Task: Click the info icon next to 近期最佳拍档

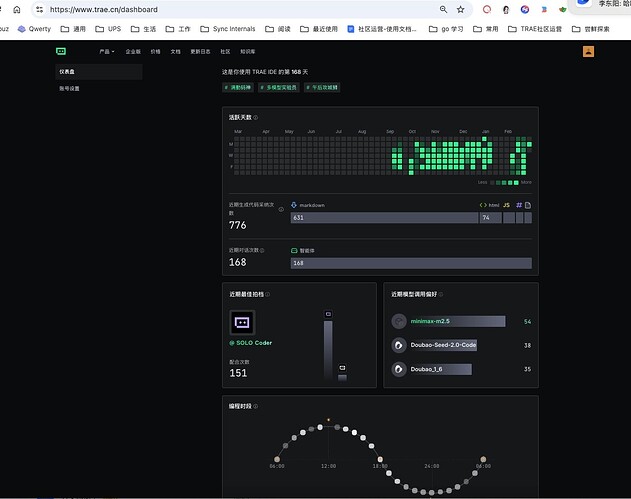Action: tap(268, 294)
